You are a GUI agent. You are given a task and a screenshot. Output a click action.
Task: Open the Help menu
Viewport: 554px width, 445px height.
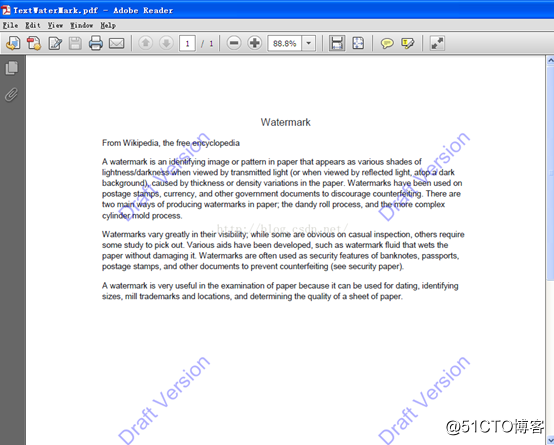pos(108,25)
